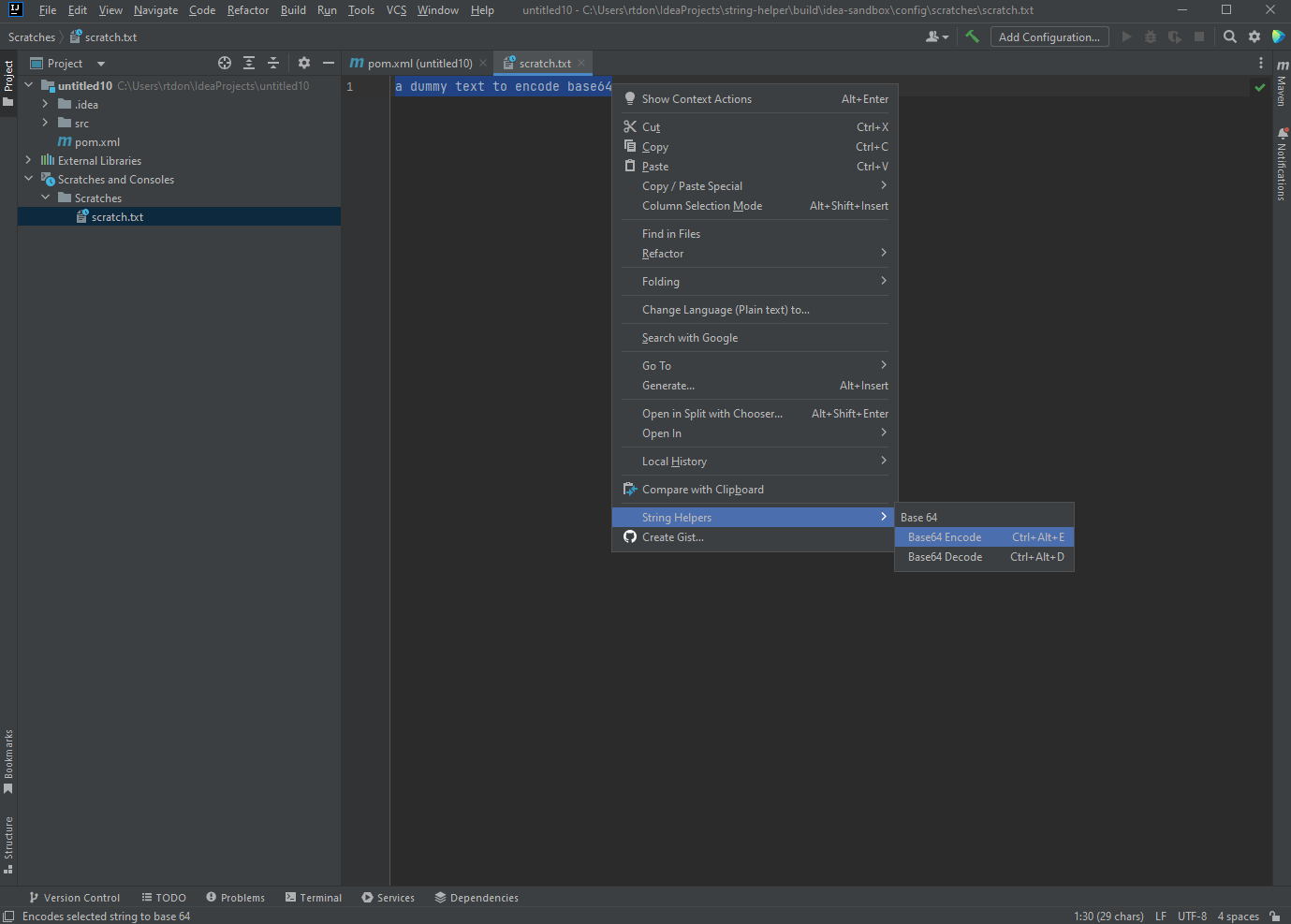This screenshot has height=924, width=1291.
Task: Open the Maven tool window
Action: (x=1283, y=89)
